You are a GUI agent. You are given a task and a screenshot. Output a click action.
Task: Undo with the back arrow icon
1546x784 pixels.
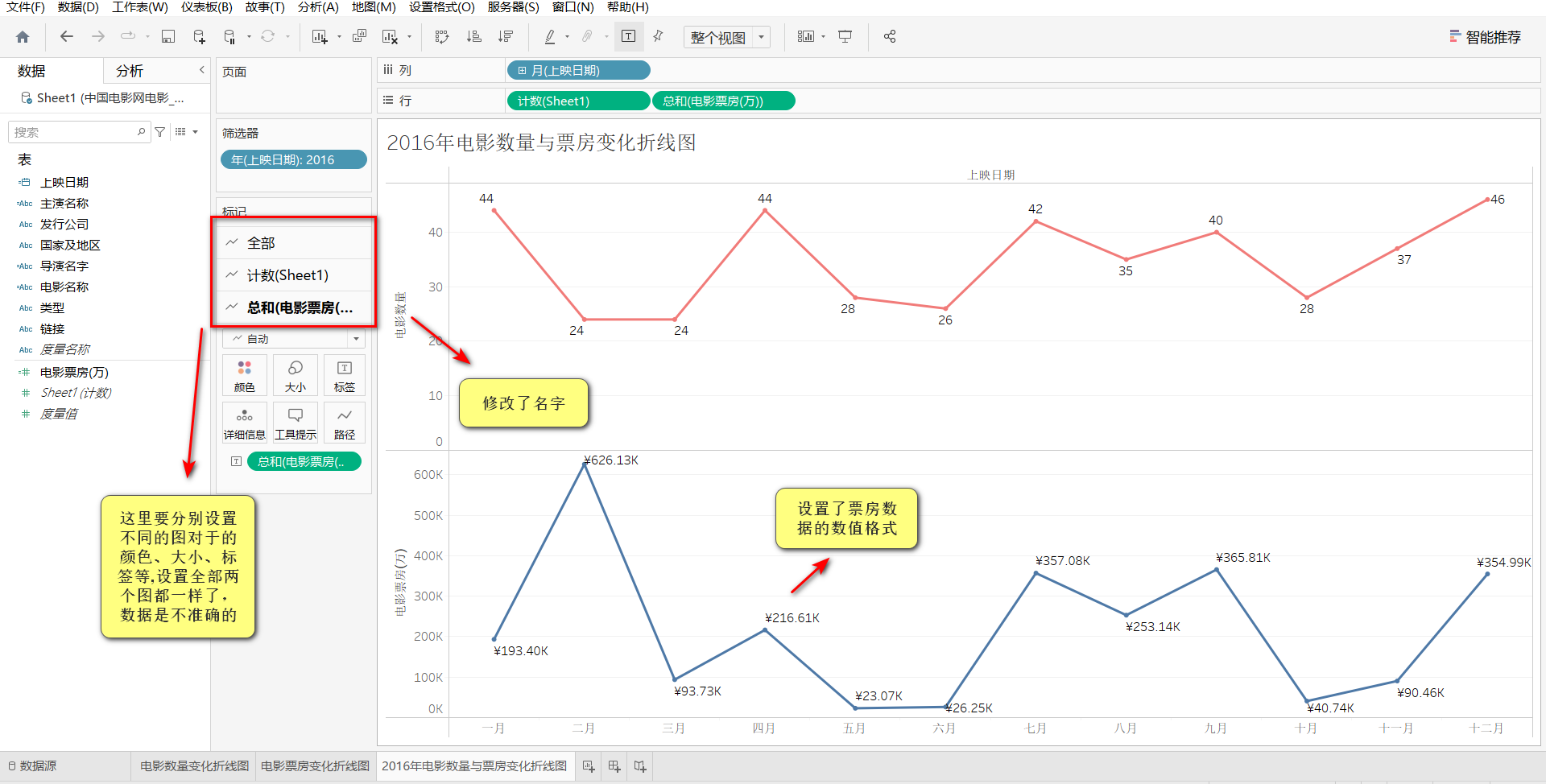67,37
